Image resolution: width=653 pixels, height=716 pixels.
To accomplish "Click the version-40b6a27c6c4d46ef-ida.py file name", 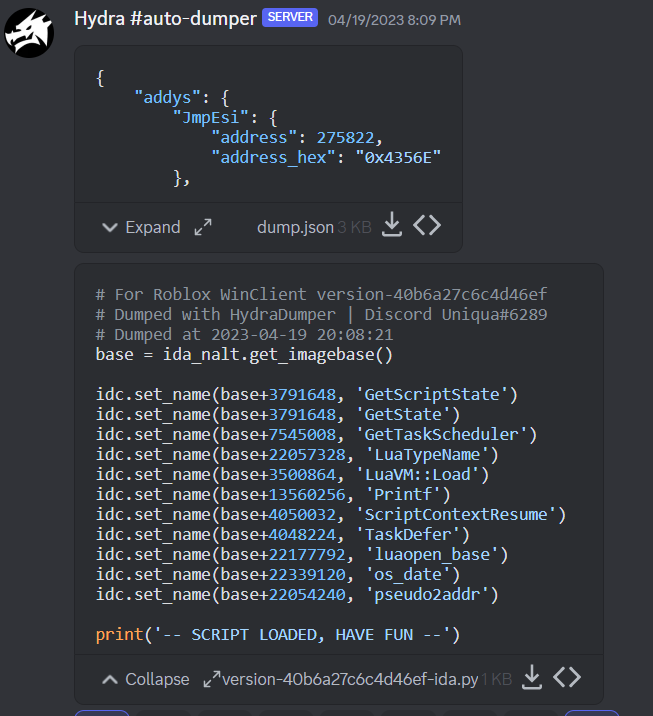I will pos(350,679).
